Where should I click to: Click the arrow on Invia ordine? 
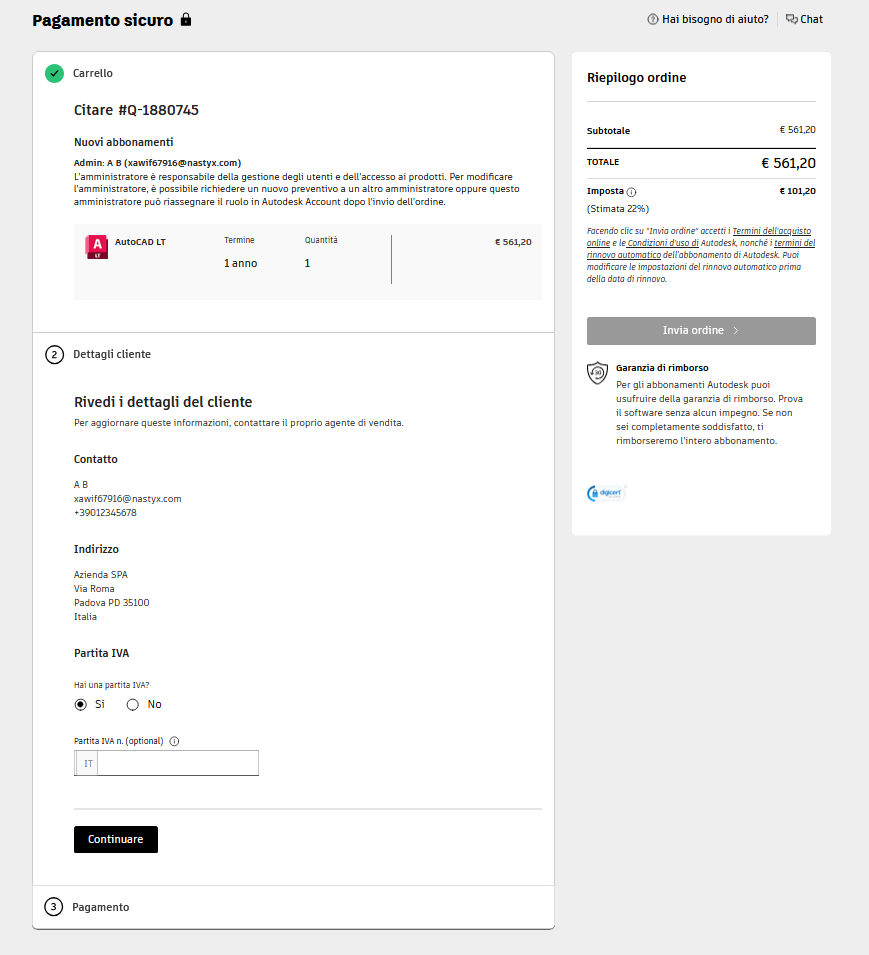tap(736, 331)
